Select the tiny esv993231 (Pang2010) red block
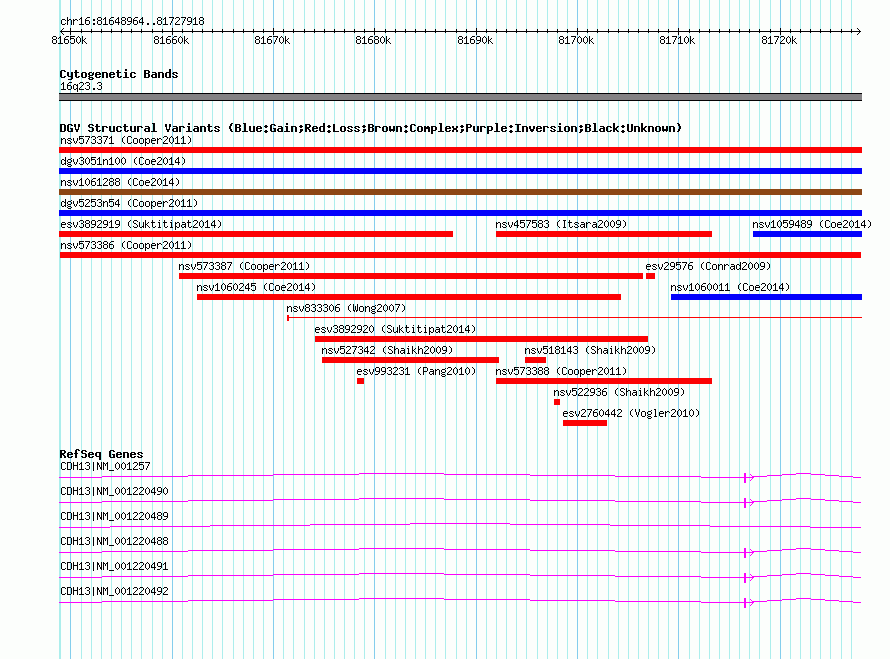890x659 pixels. click(360, 381)
